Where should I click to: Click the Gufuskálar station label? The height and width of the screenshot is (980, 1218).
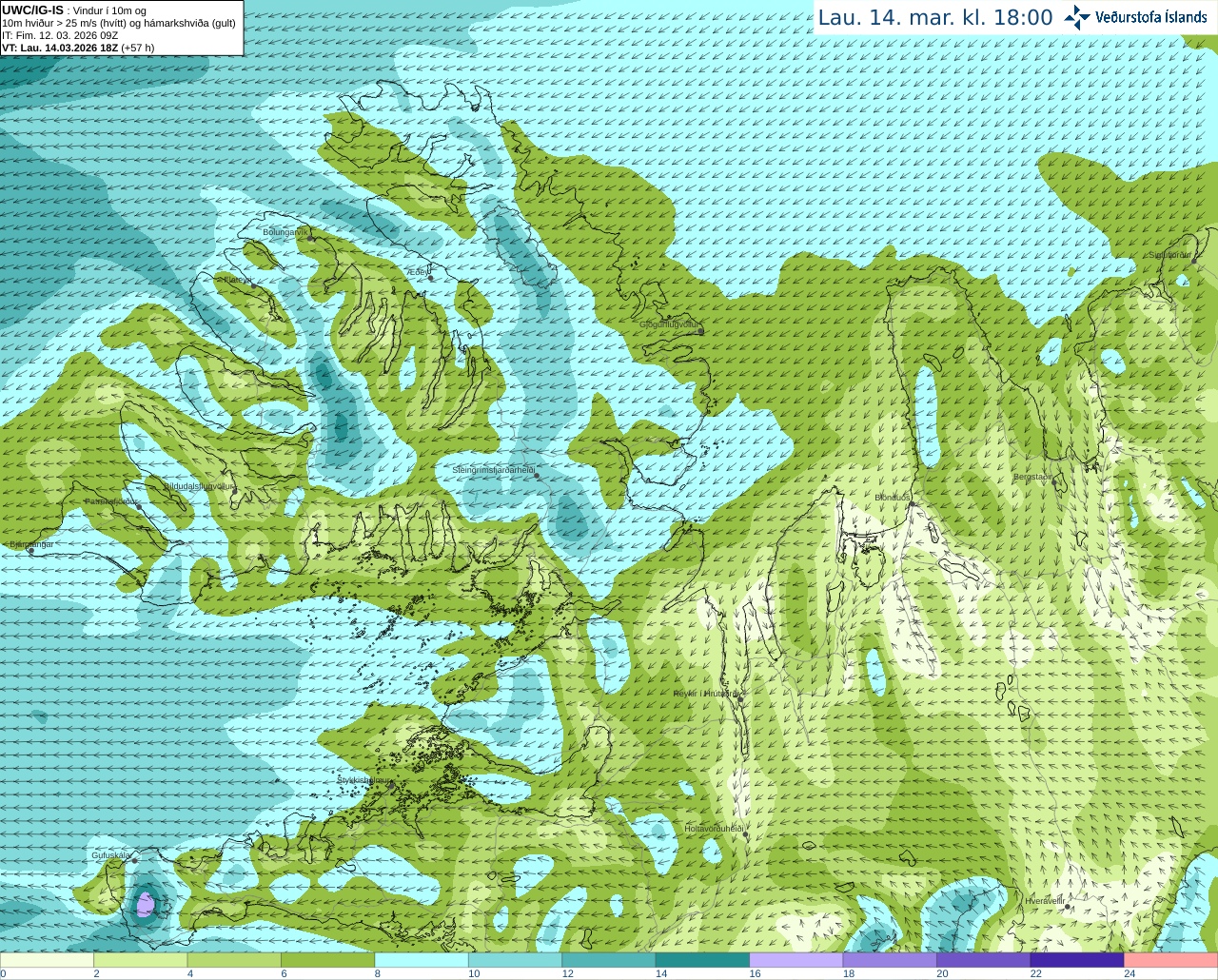tap(110, 855)
